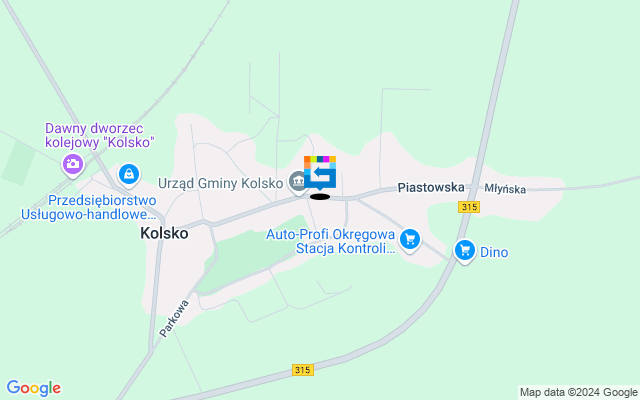This screenshot has width=640, height=400.
Task: Open the Dino store cart pin
Action: pyautogui.click(x=465, y=251)
